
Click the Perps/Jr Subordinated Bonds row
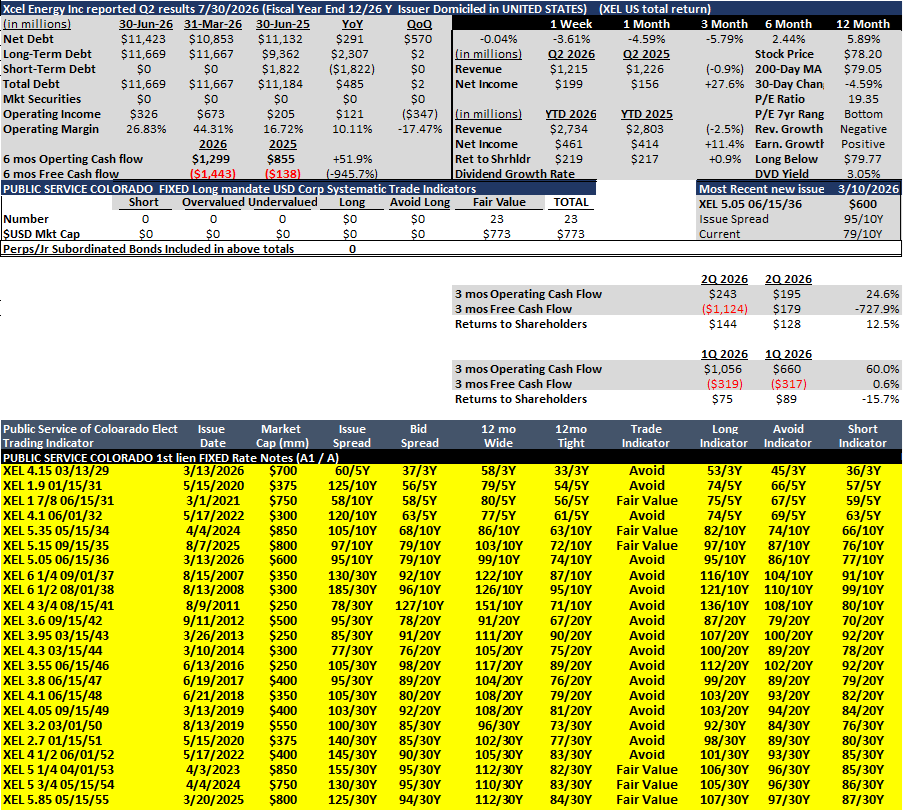(451, 249)
